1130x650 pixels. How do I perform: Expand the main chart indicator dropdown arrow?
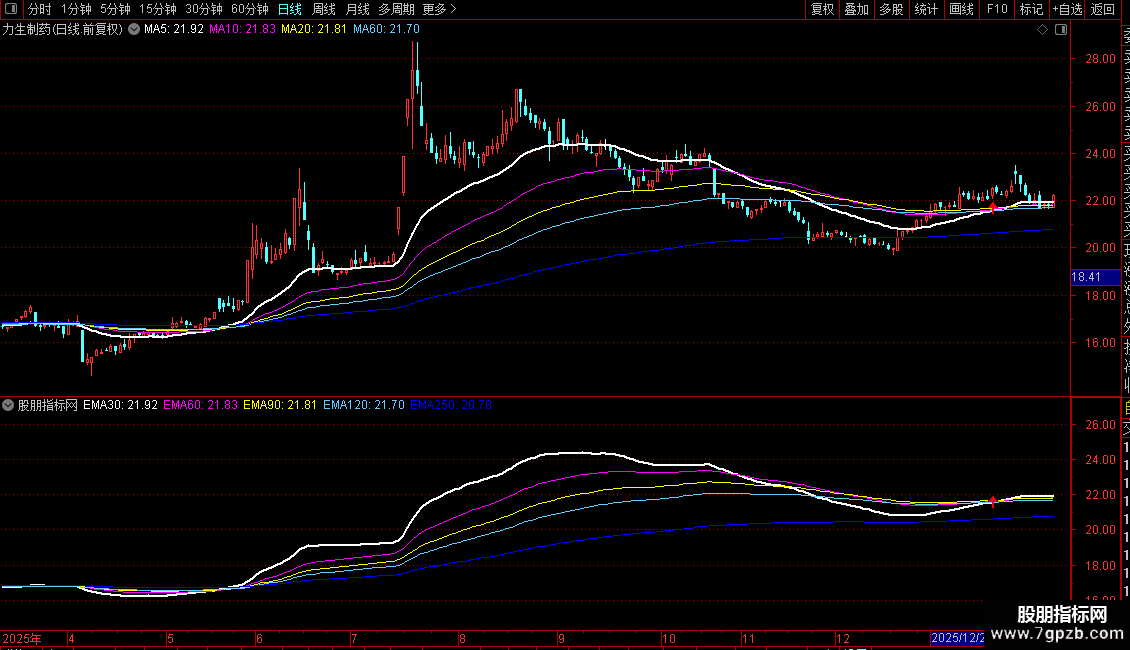[x=134, y=30]
